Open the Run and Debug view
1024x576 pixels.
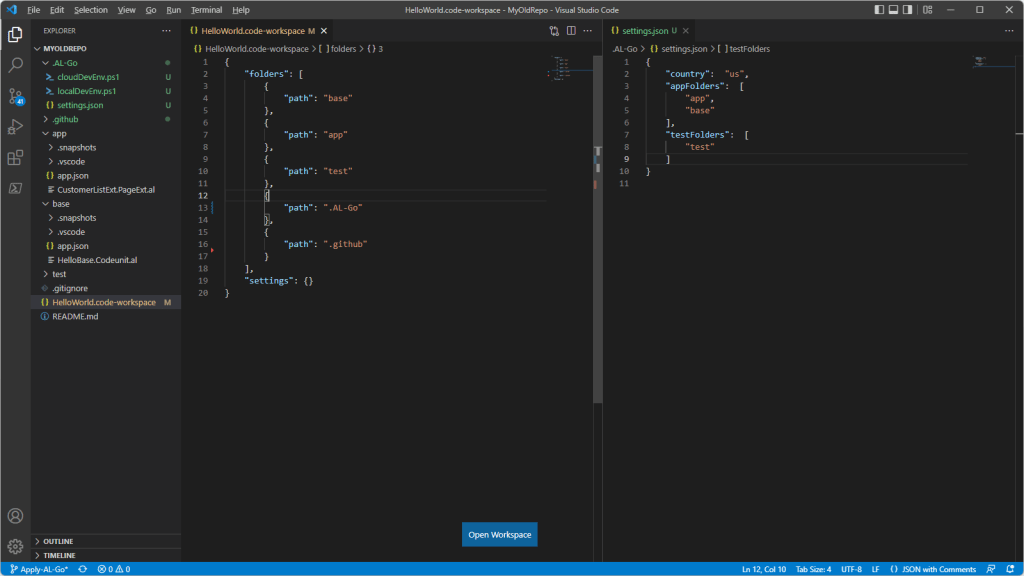click(15, 127)
